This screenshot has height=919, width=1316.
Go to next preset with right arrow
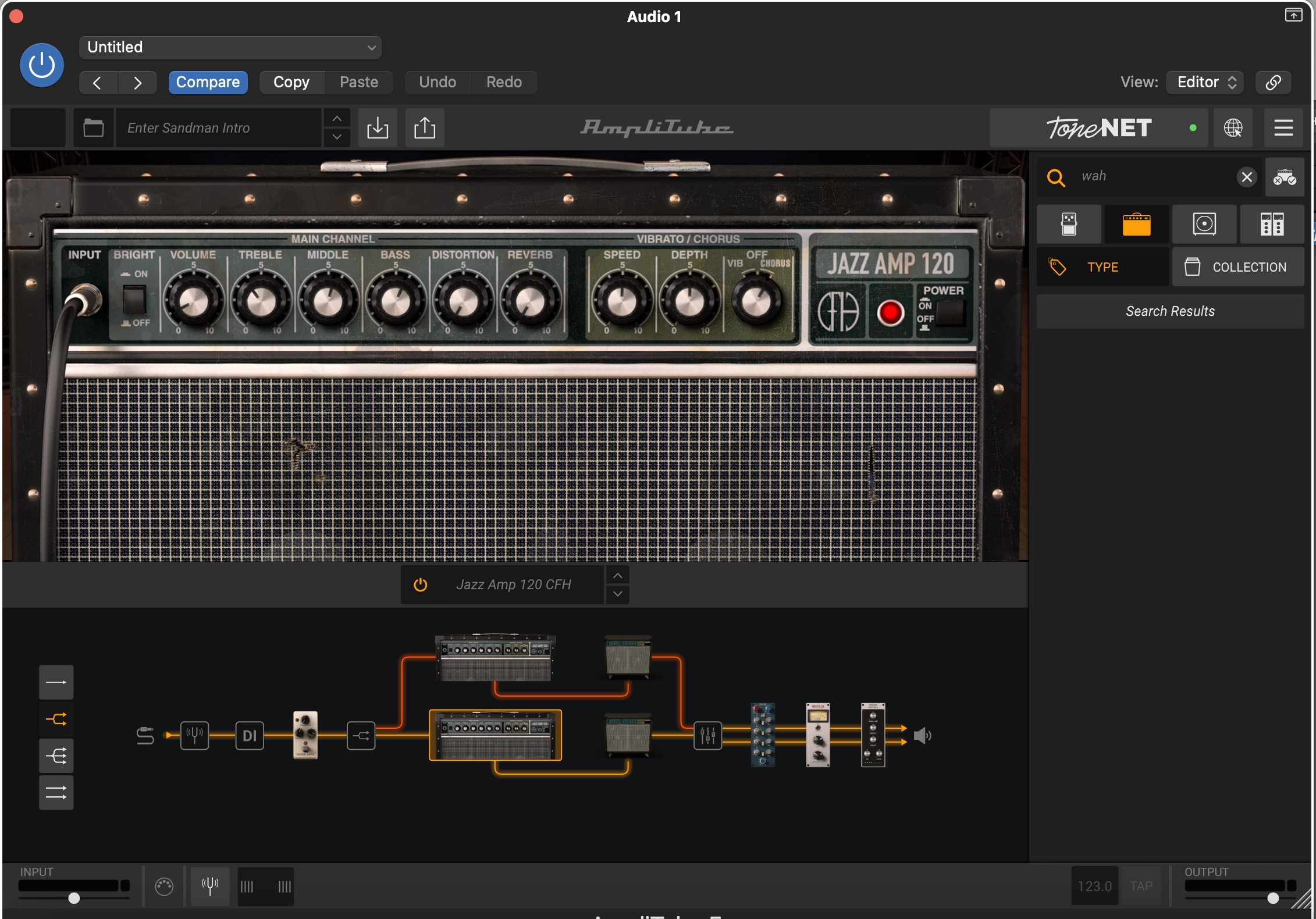pos(137,83)
